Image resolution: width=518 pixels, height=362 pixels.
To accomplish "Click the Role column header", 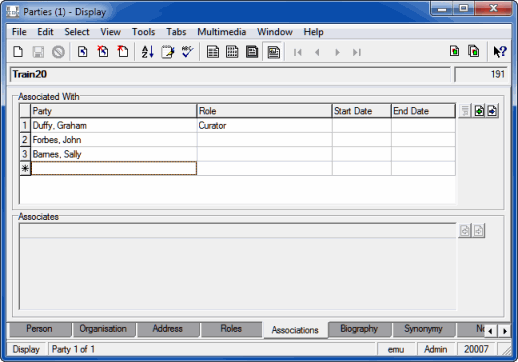I will [265, 111].
